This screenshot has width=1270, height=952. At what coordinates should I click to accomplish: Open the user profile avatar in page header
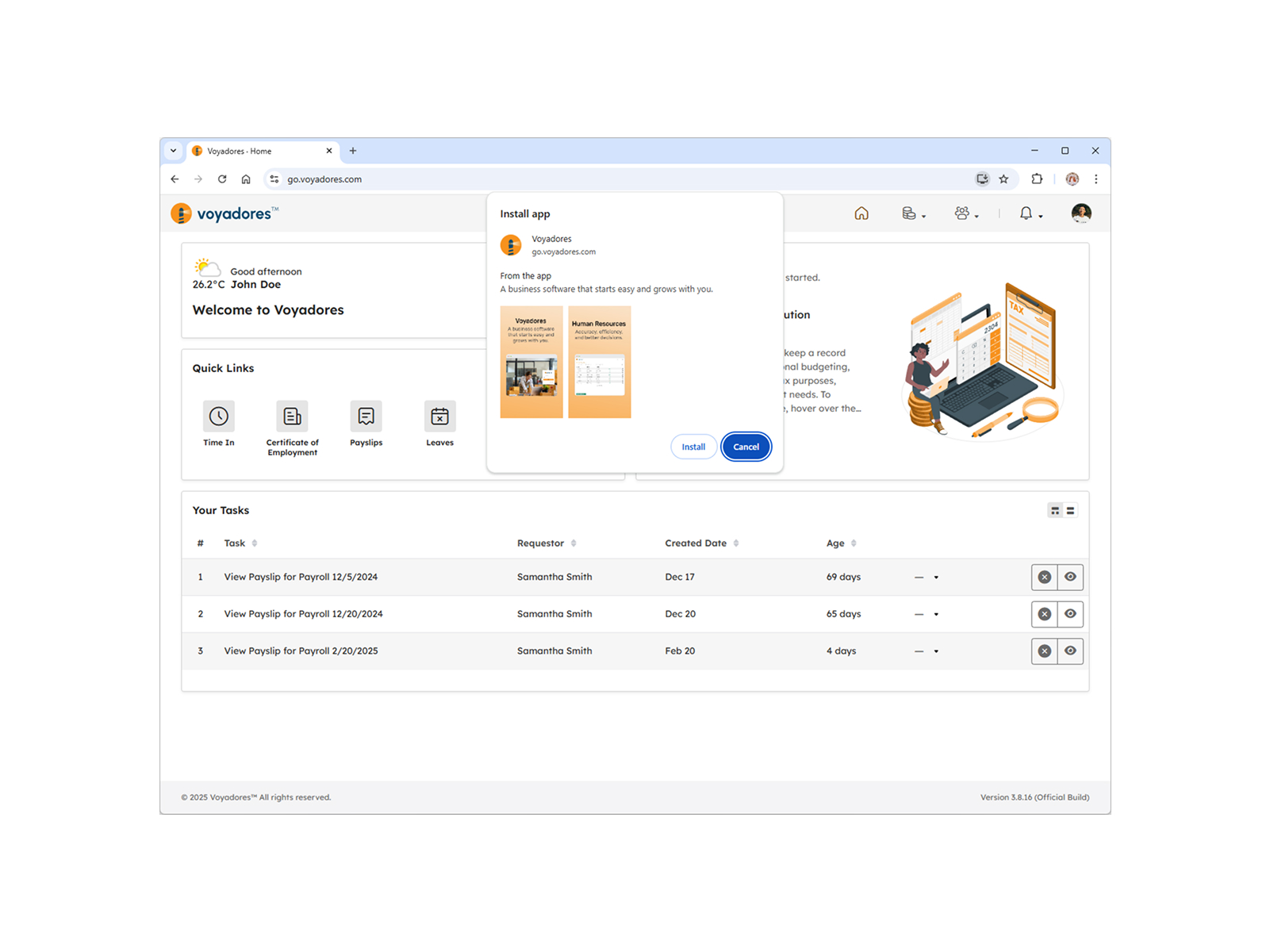[x=1081, y=213]
